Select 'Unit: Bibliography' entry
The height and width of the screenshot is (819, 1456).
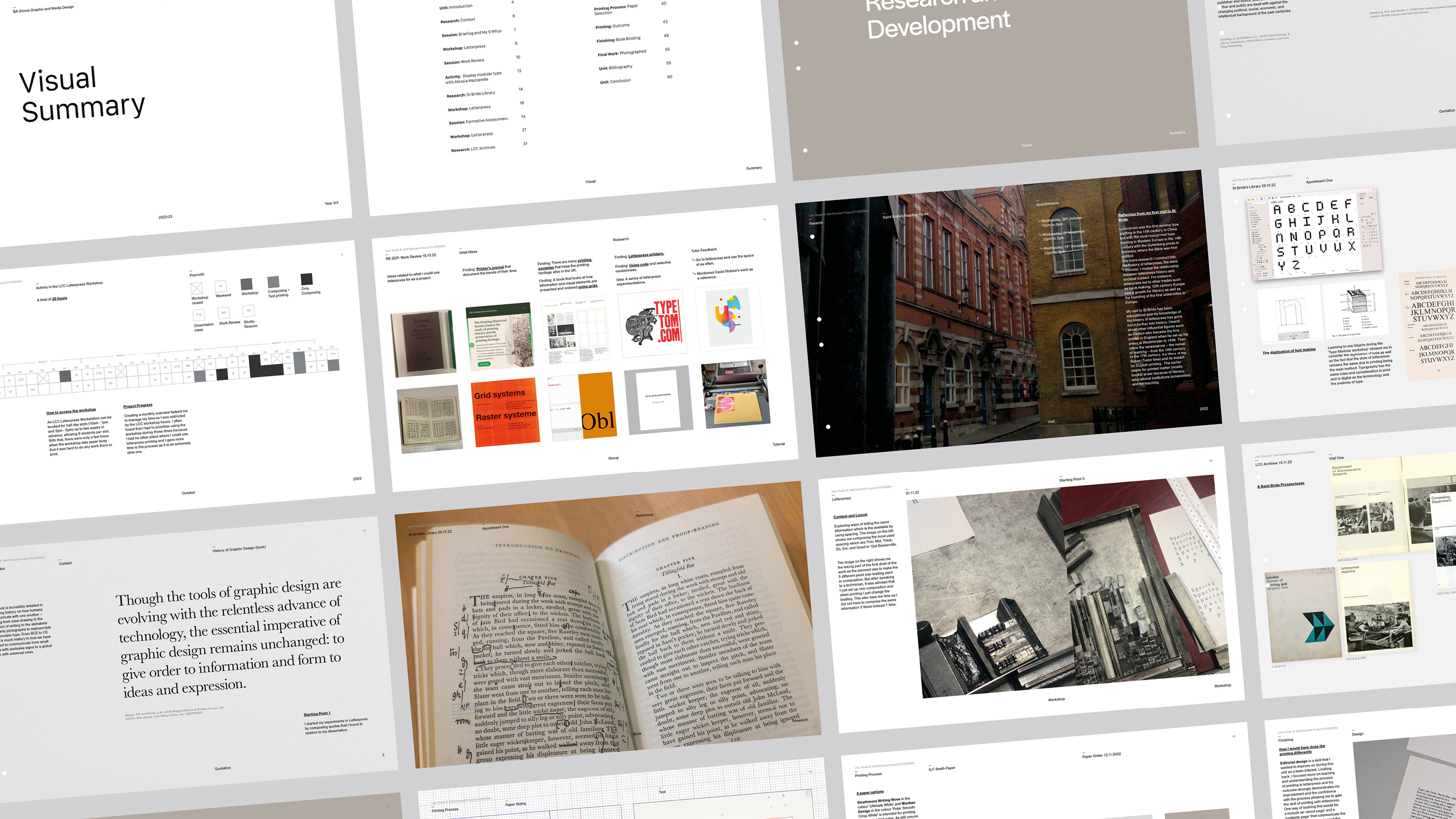coord(615,67)
